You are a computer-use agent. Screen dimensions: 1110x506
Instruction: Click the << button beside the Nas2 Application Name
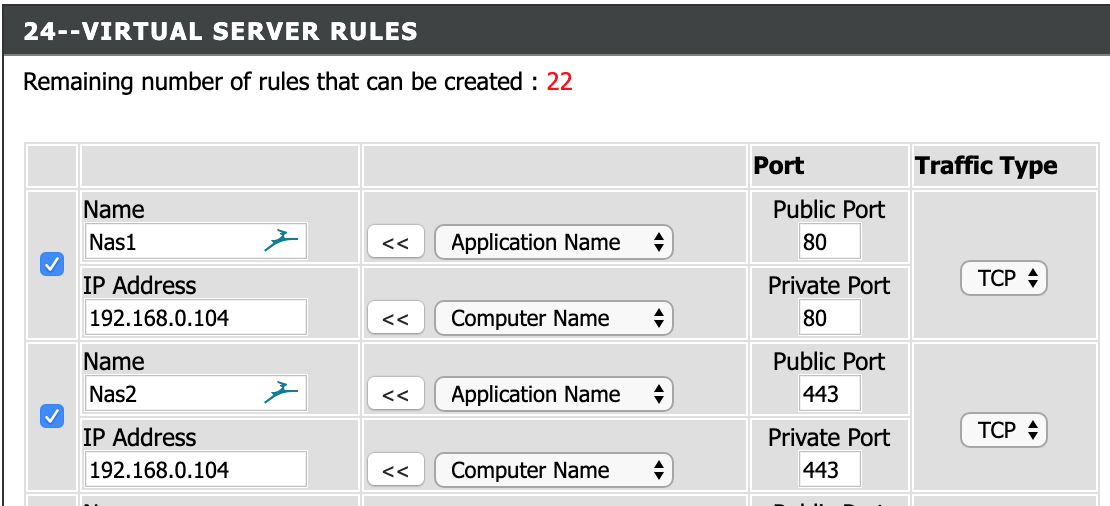point(396,394)
